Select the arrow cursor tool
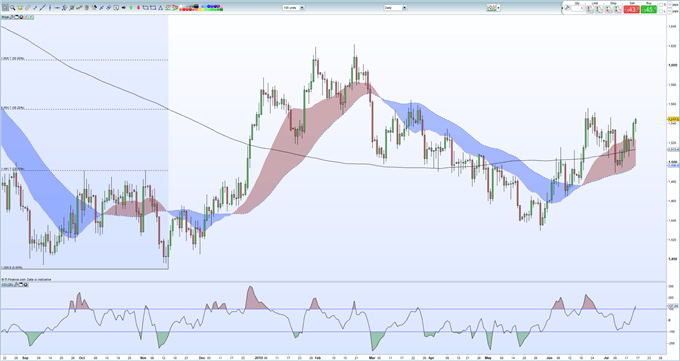This screenshot has height=361, width=680. click(x=5, y=7)
